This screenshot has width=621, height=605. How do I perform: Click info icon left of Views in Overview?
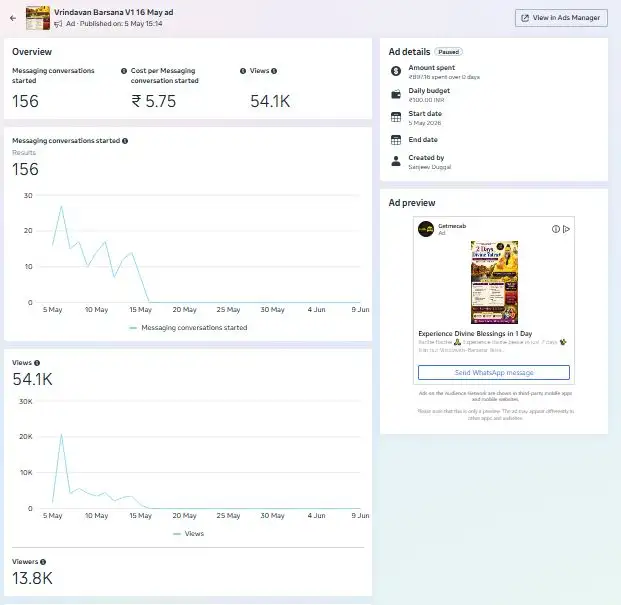click(243, 71)
